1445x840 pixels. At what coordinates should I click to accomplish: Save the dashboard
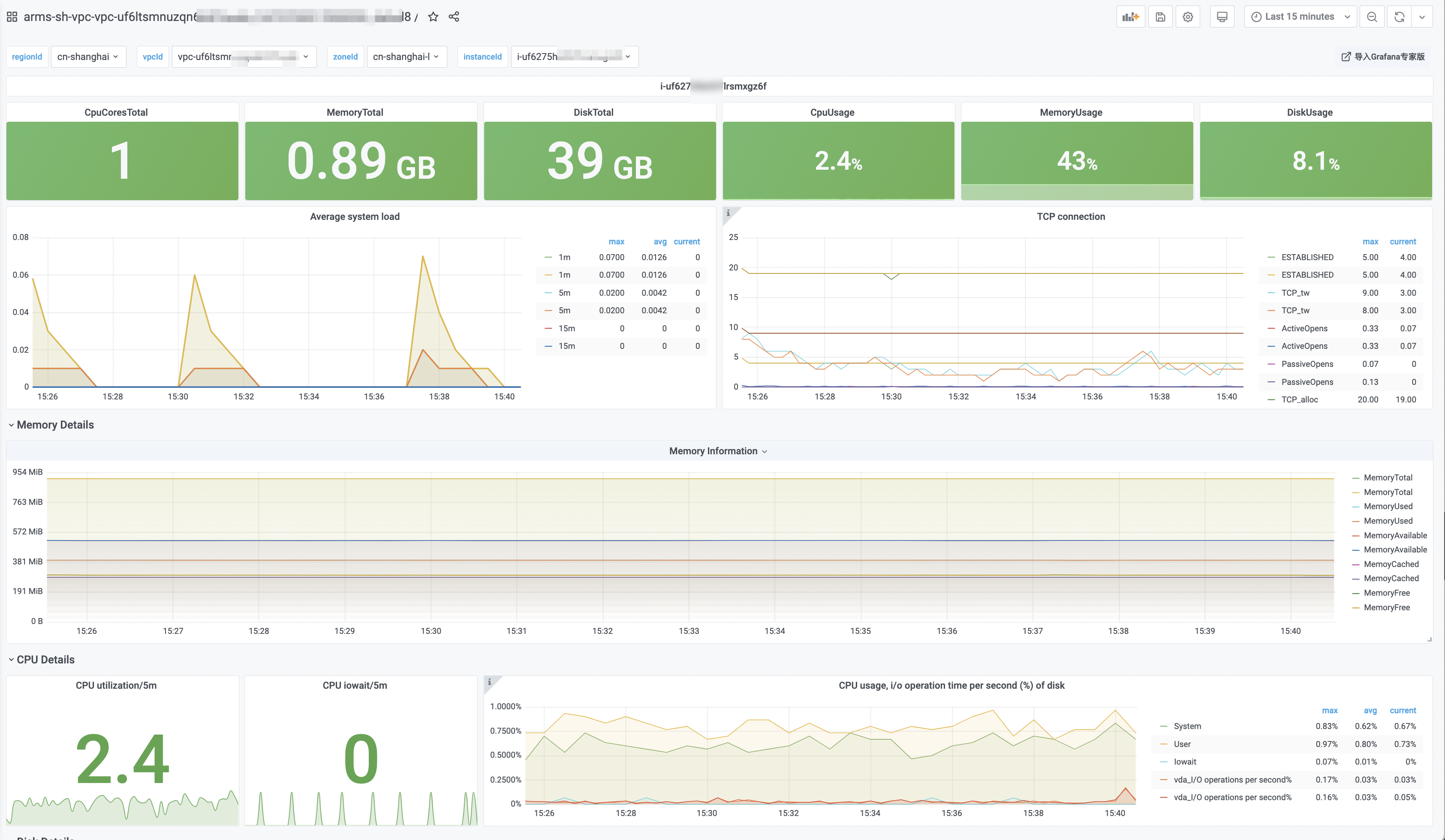(x=1160, y=17)
